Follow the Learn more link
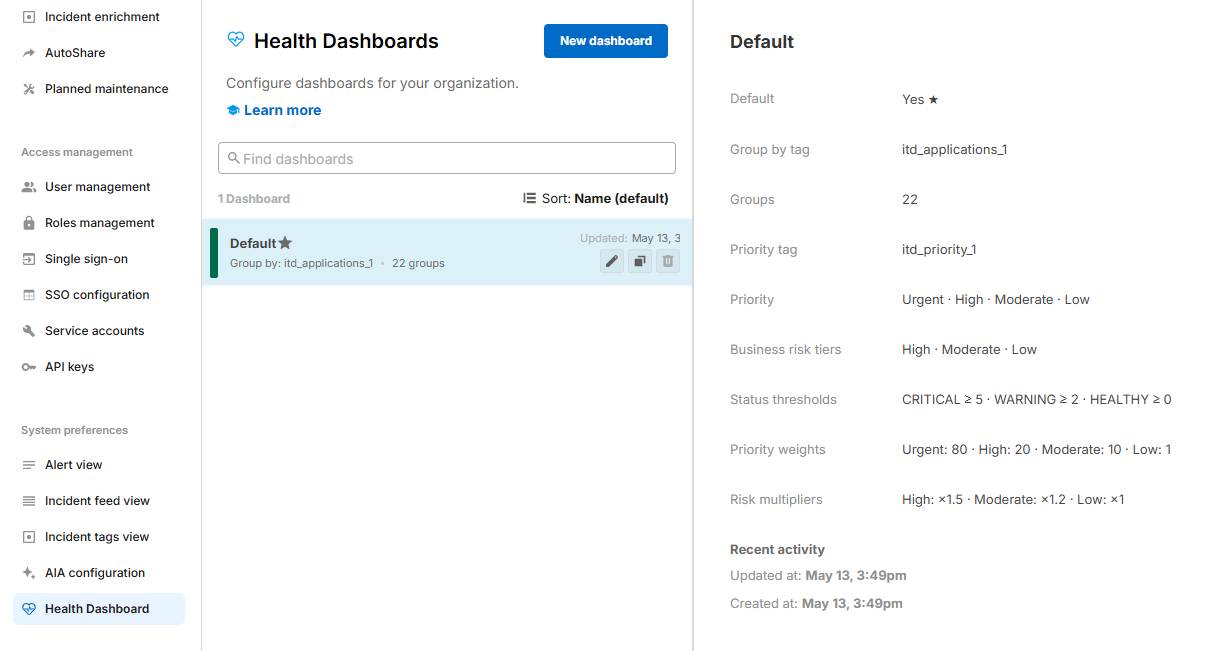 pos(282,110)
